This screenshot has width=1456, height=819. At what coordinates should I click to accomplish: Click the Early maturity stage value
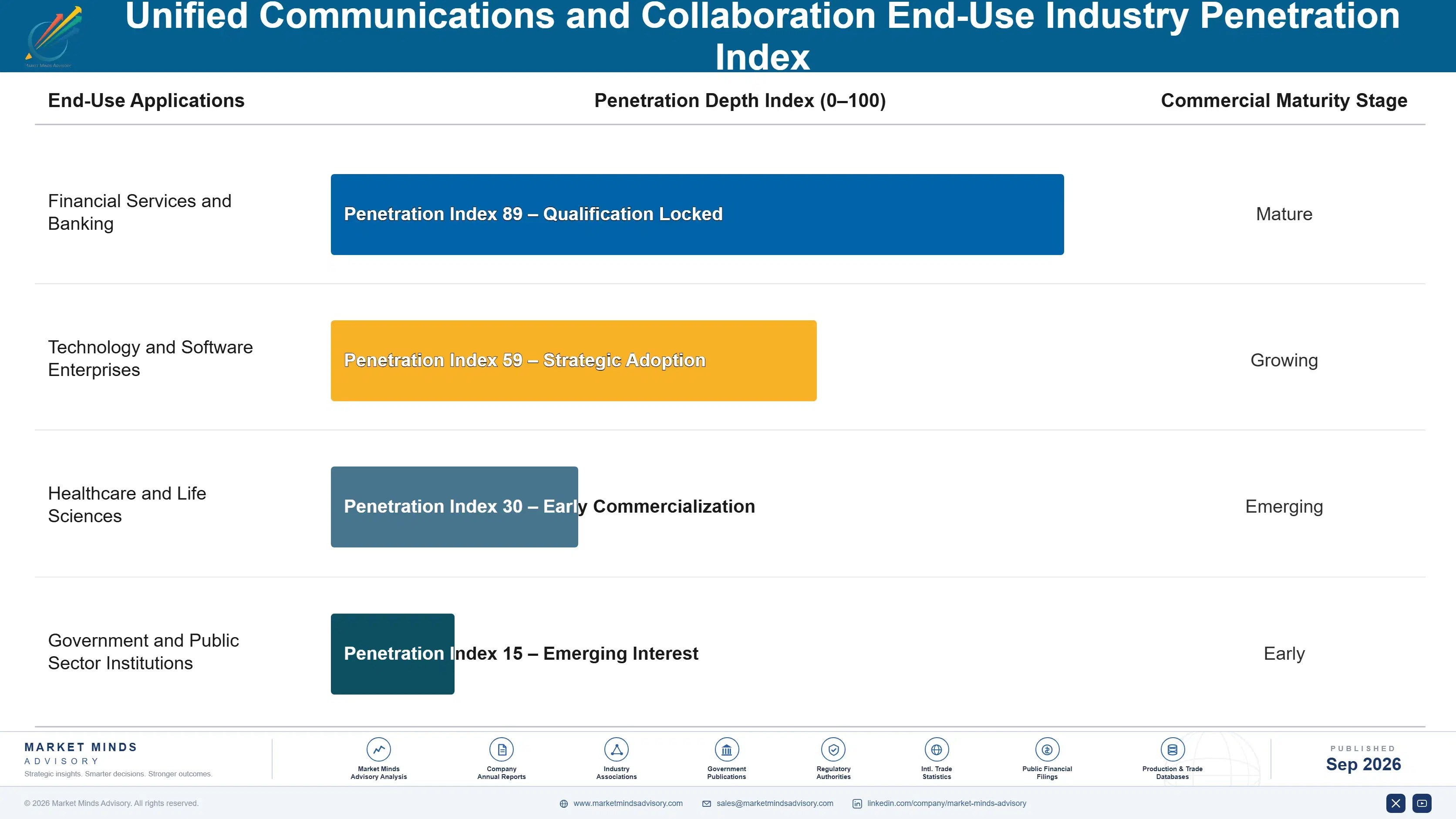(1284, 654)
